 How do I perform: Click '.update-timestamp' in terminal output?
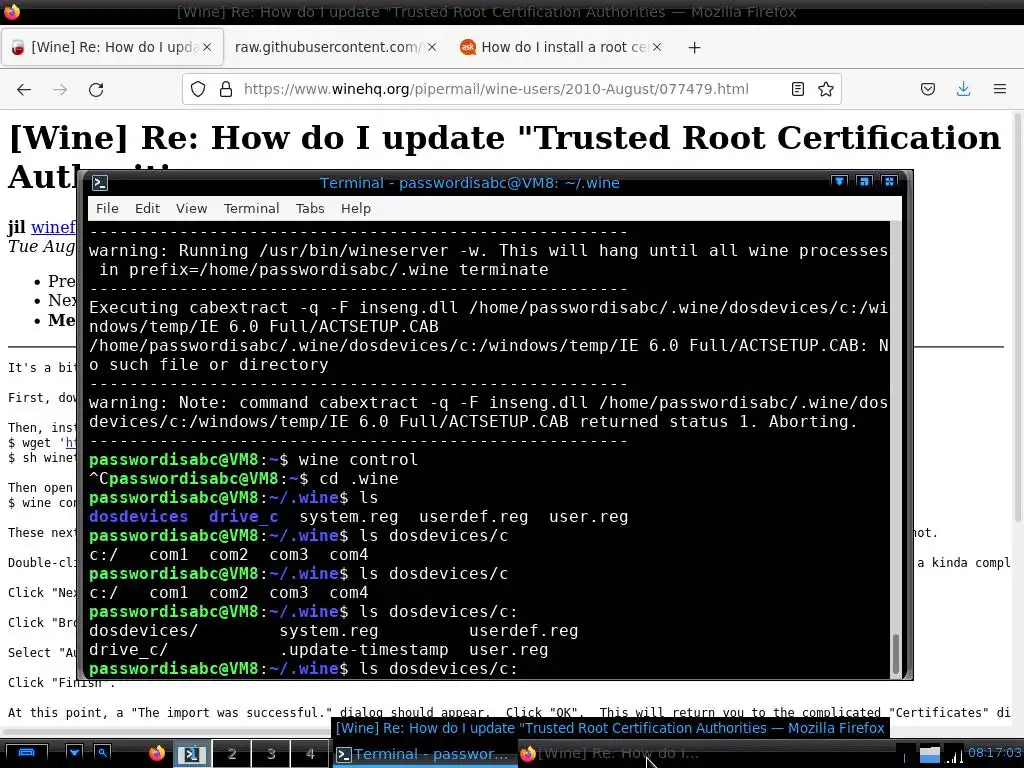pyautogui.click(x=364, y=650)
